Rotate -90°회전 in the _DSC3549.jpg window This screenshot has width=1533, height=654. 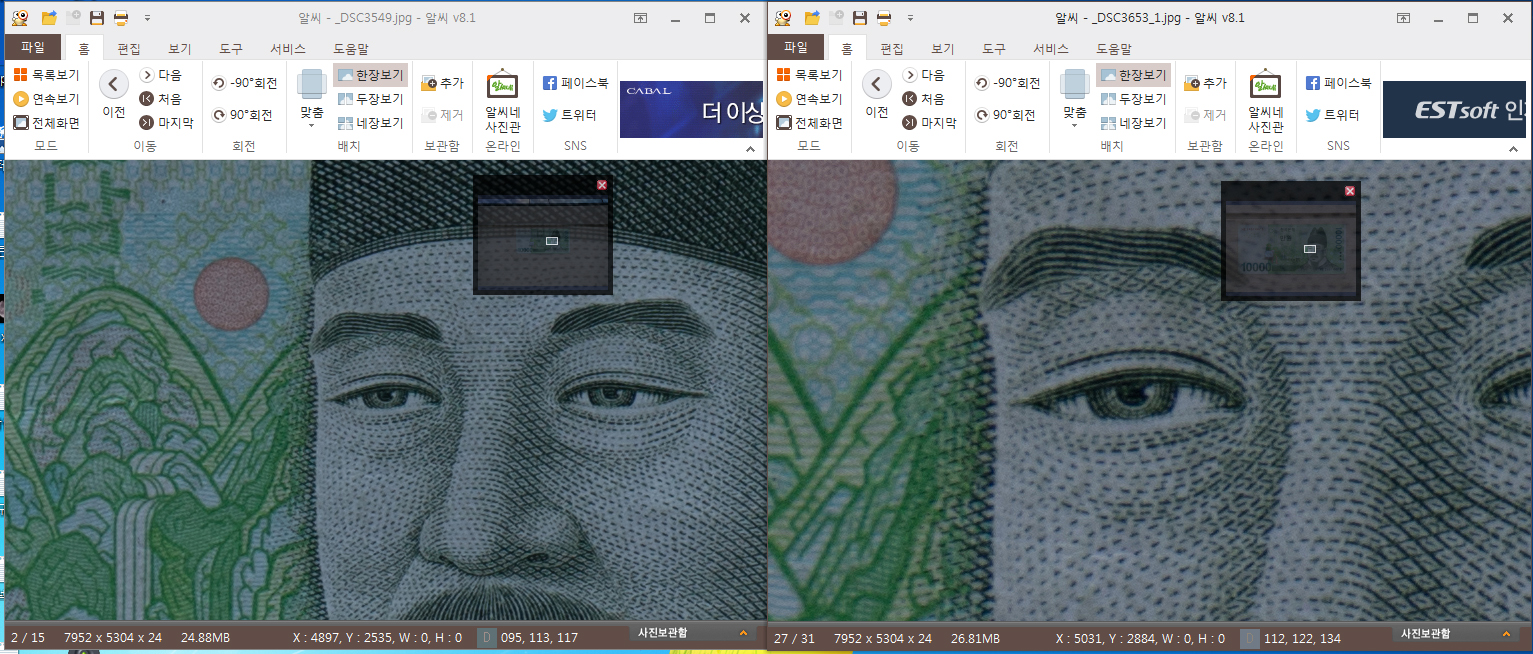[x=244, y=84]
